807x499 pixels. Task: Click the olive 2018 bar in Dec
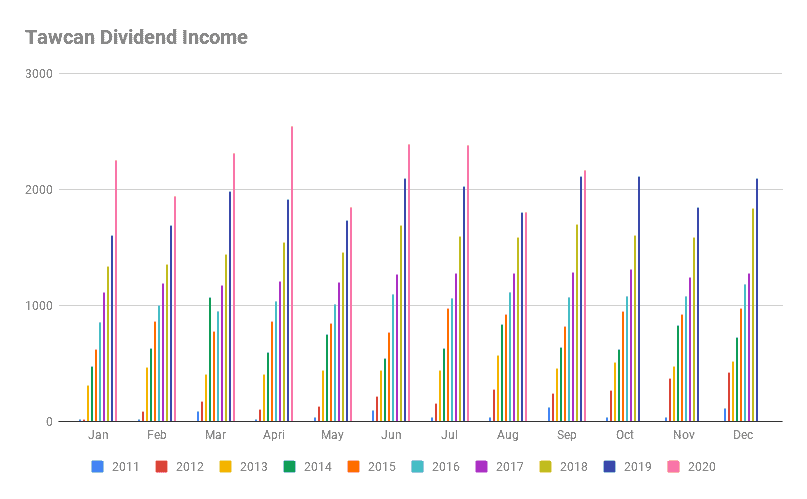click(752, 315)
